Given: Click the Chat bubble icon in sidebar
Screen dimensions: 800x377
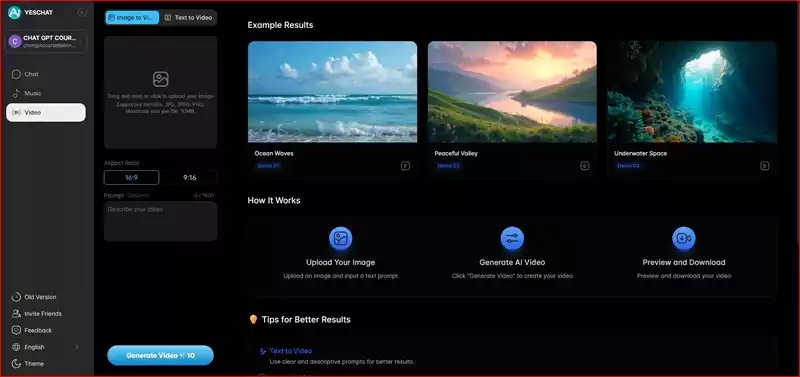Looking at the screenshot, I should (x=16, y=74).
